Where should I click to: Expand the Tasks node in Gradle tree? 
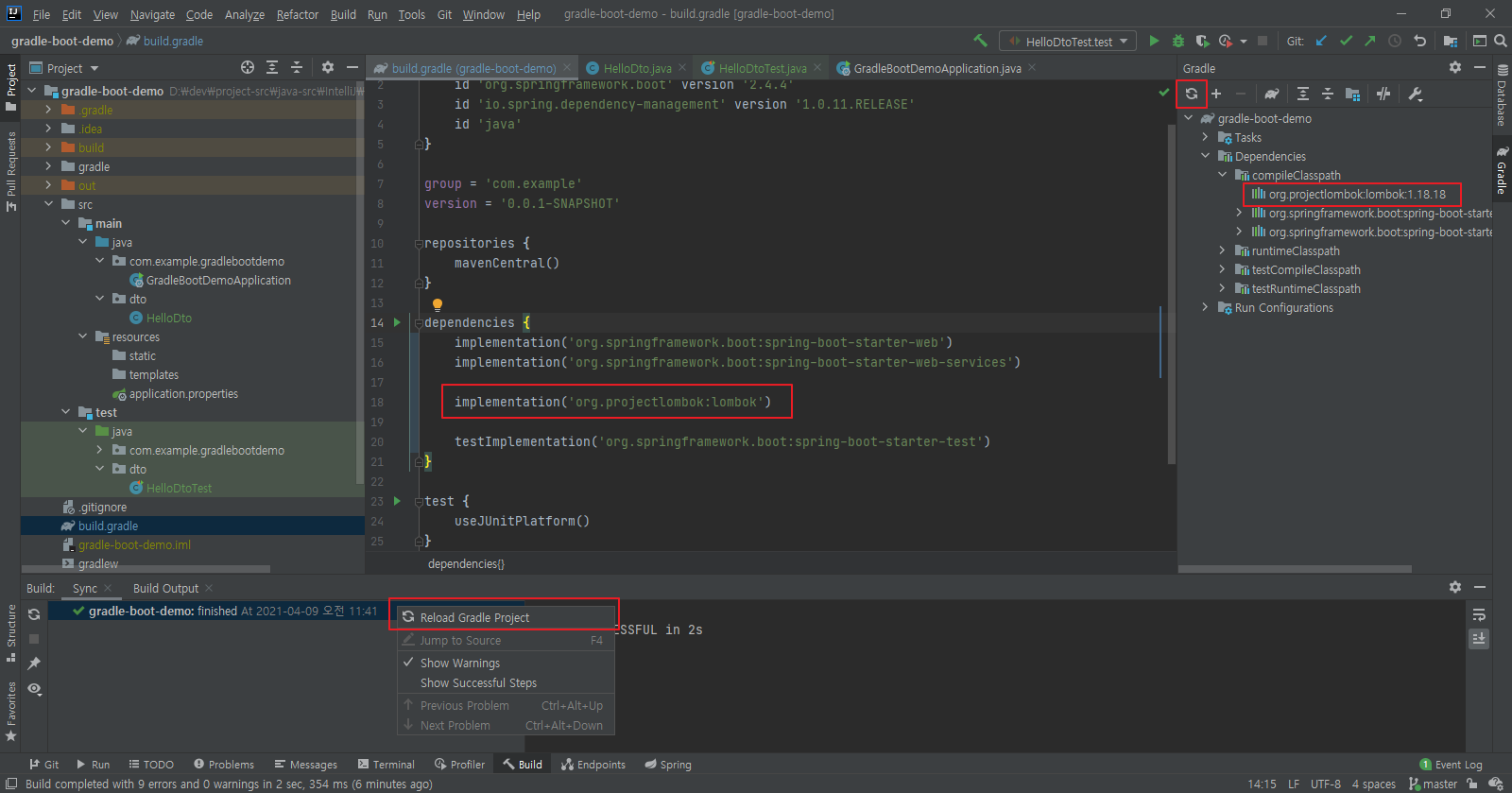tap(1205, 137)
